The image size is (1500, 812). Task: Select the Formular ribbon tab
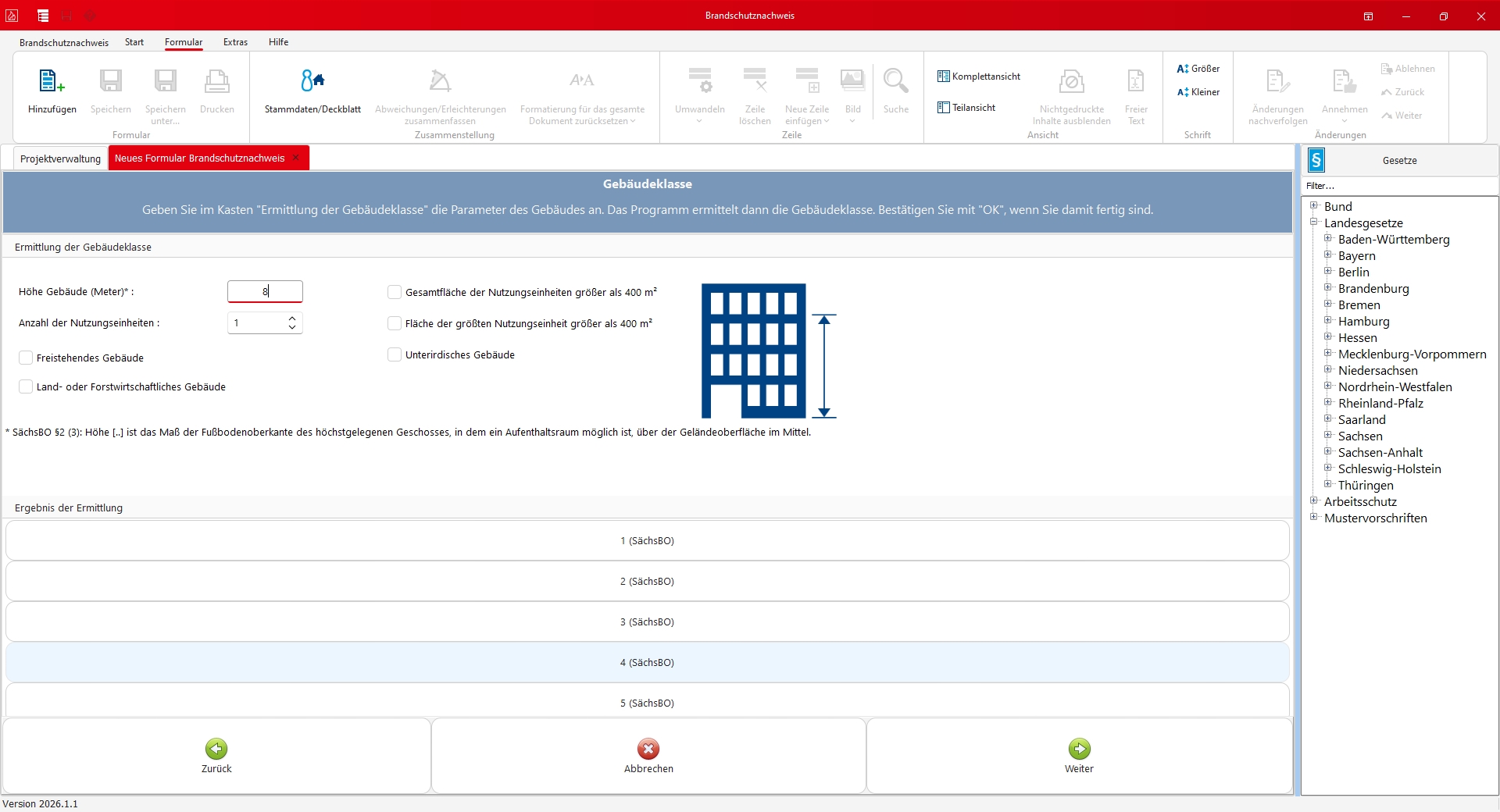coord(184,42)
